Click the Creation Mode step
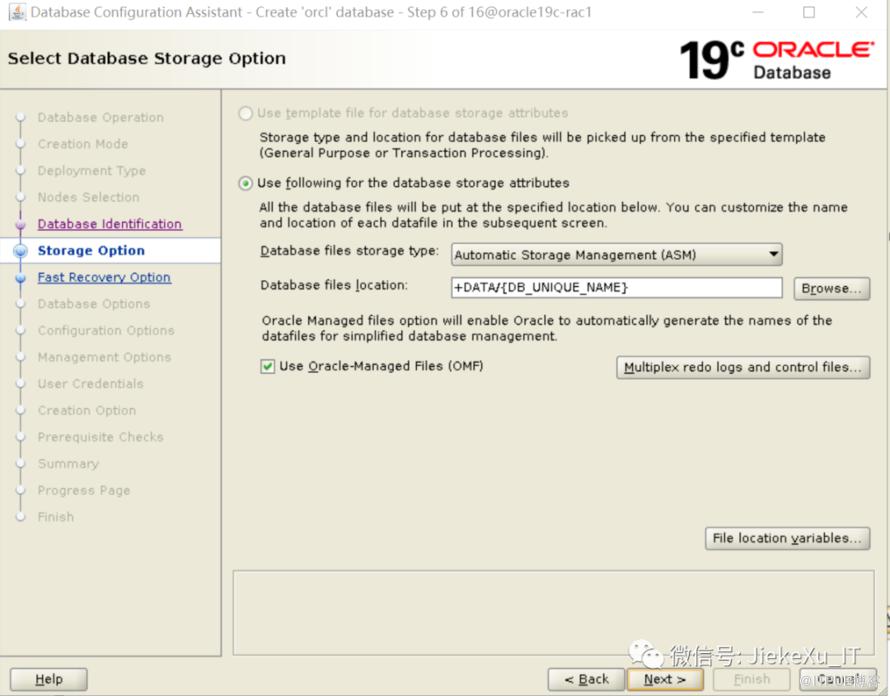The height and width of the screenshot is (696, 890). [83, 144]
